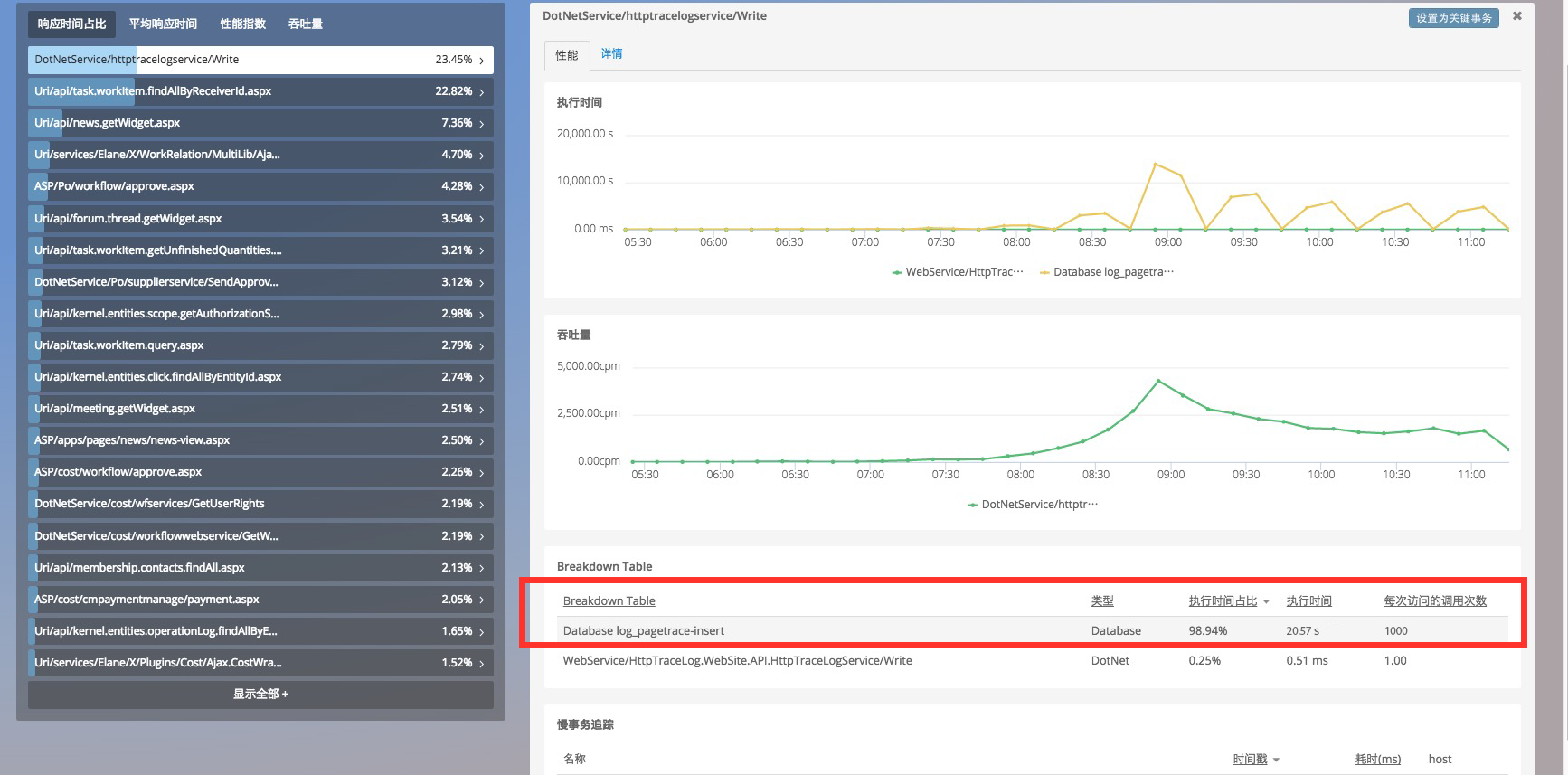Close the transaction detail panel

click(x=1517, y=16)
